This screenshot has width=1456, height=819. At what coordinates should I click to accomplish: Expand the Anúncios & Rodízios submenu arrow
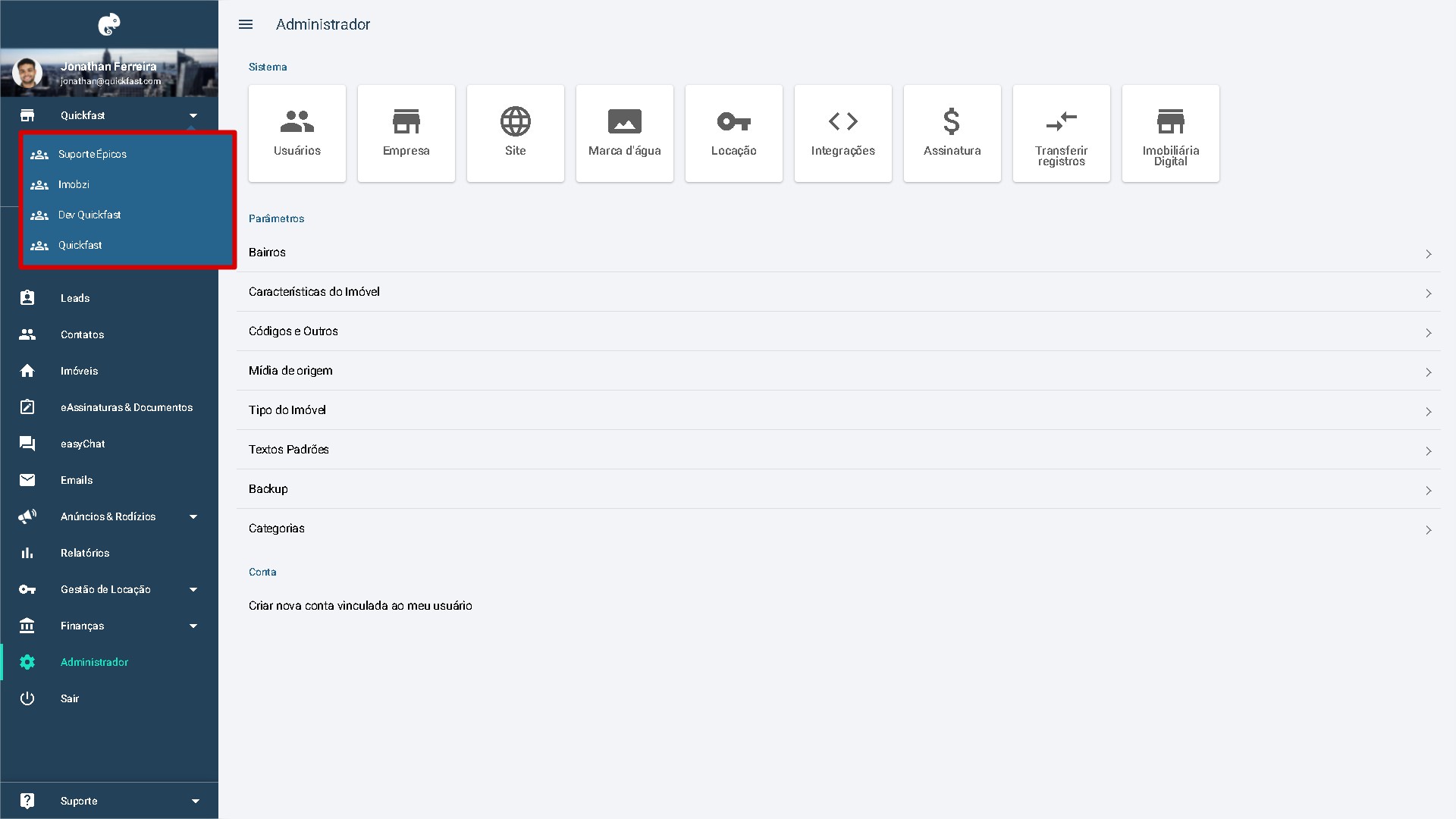tap(193, 516)
